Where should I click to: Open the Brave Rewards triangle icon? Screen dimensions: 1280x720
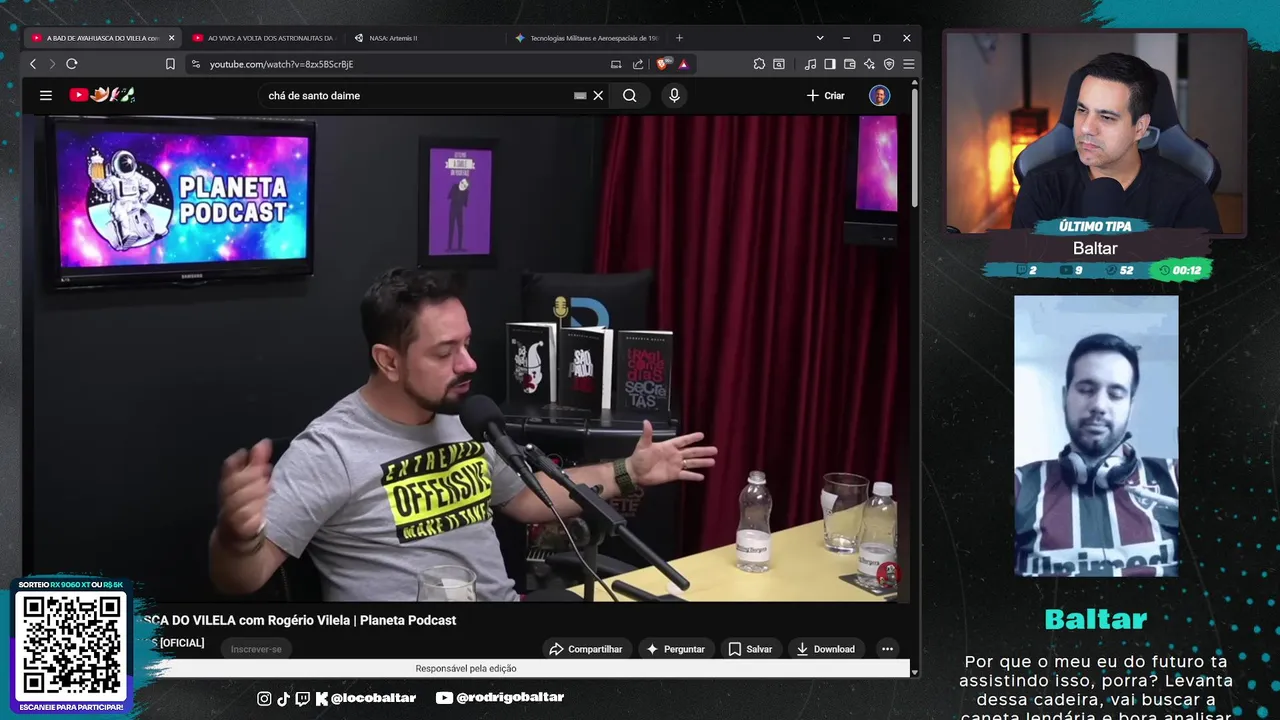point(683,64)
